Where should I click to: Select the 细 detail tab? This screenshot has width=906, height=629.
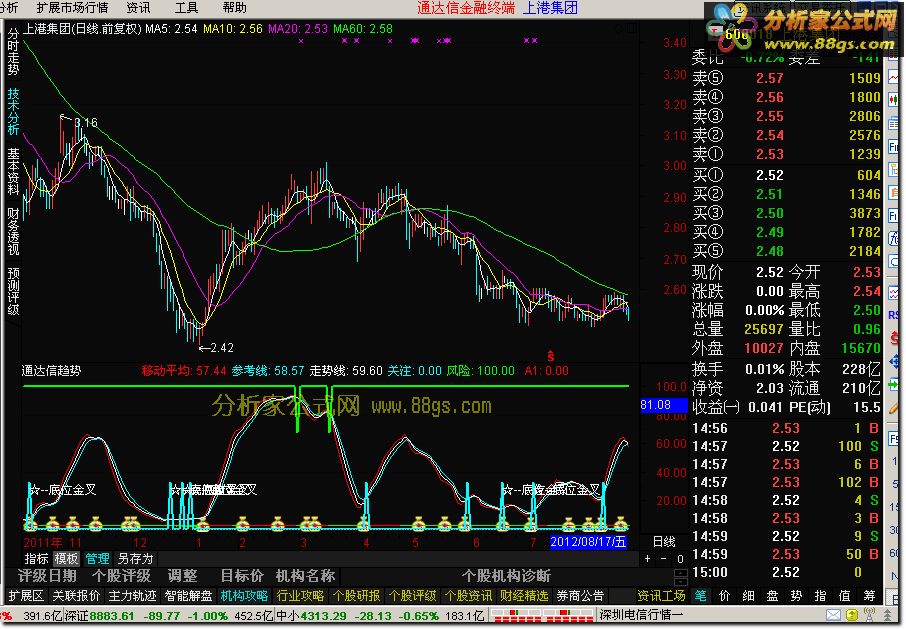coord(748,595)
